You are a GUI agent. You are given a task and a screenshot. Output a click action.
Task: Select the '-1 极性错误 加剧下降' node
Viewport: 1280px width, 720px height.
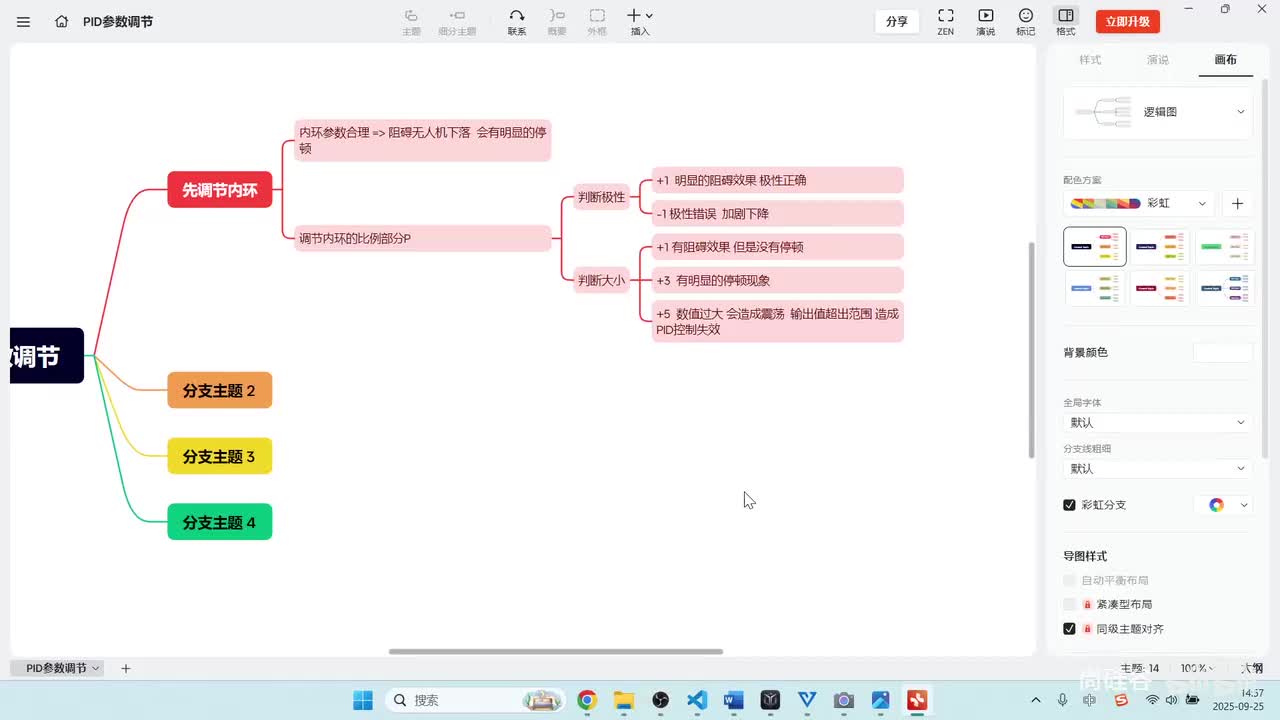pos(778,213)
